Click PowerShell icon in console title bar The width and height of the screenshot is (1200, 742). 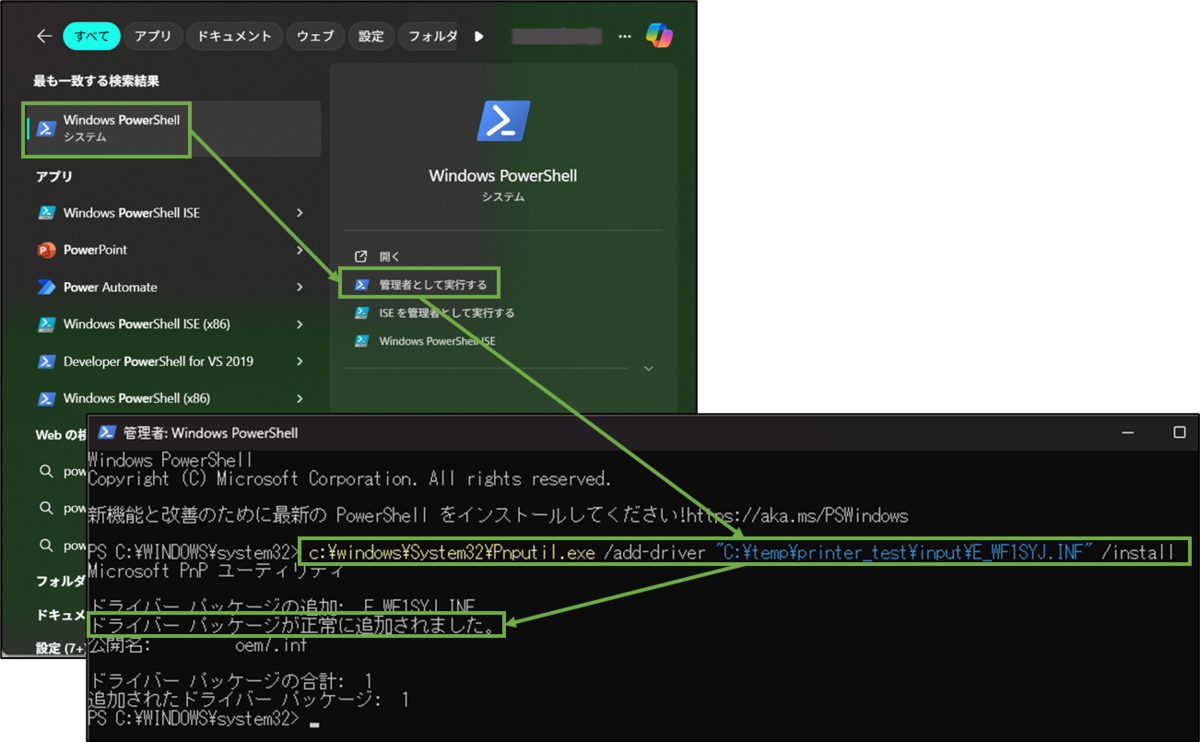coord(107,433)
